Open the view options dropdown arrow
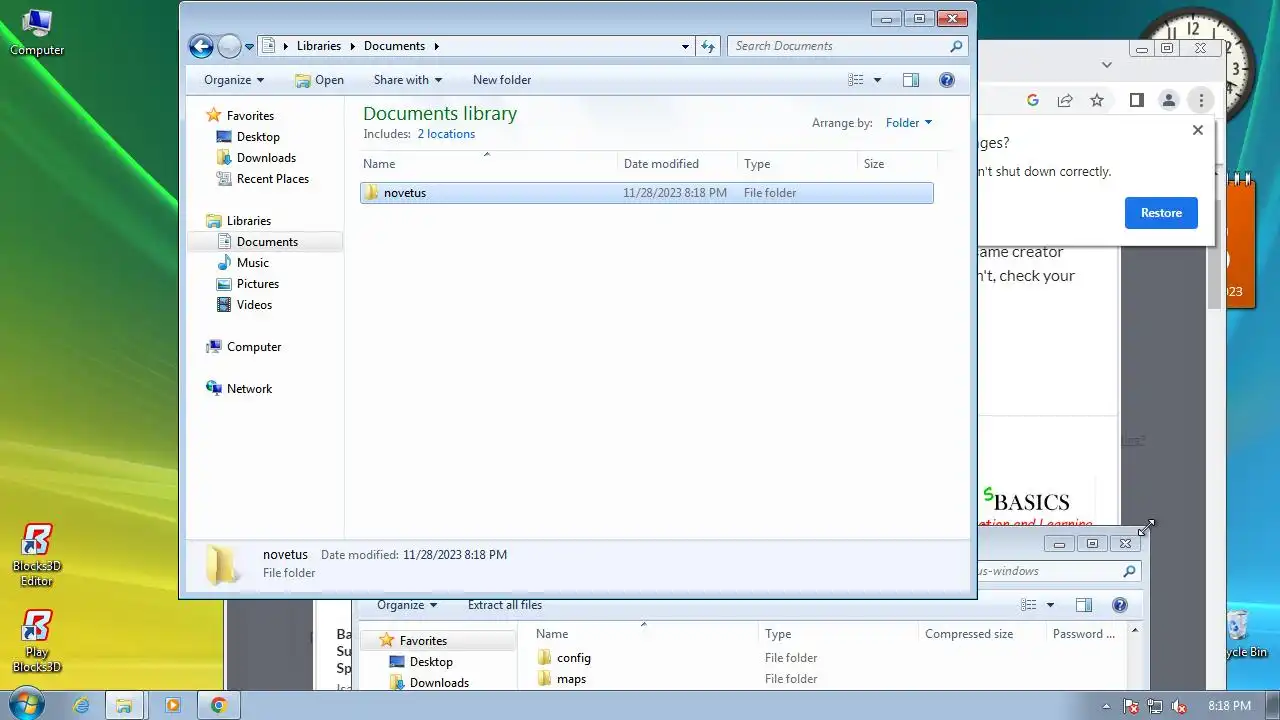The height and width of the screenshot is (720, 1280). pyautogui.click(x=878, y=80)
